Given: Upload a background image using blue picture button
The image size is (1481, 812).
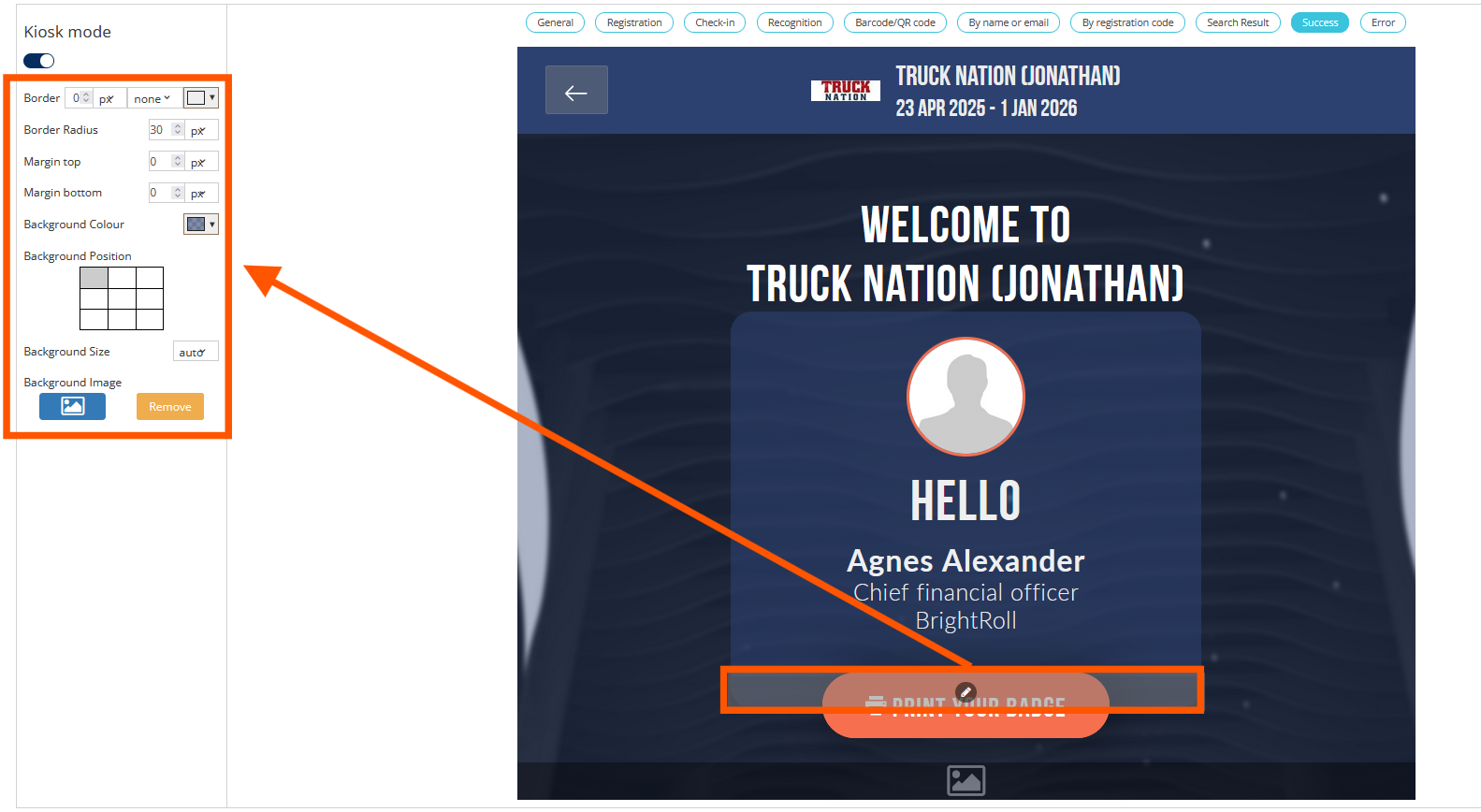Looking at the screenshot, I should pos(72,406).
